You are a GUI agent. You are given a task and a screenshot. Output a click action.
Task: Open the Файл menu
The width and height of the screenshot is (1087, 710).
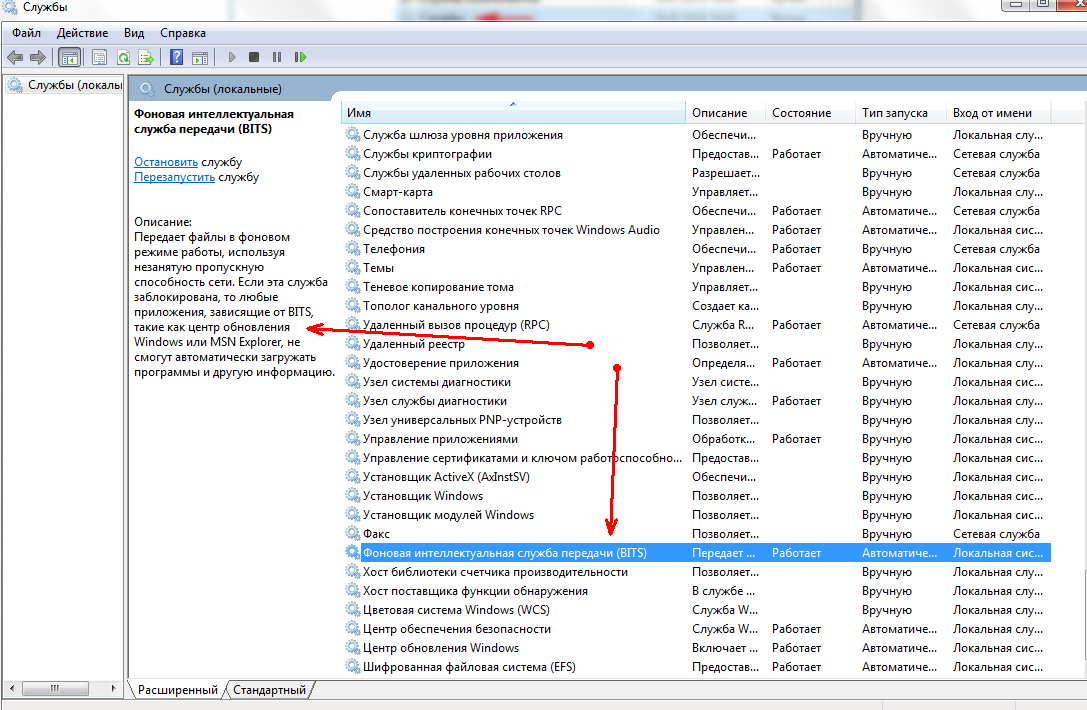pos(27,33)
